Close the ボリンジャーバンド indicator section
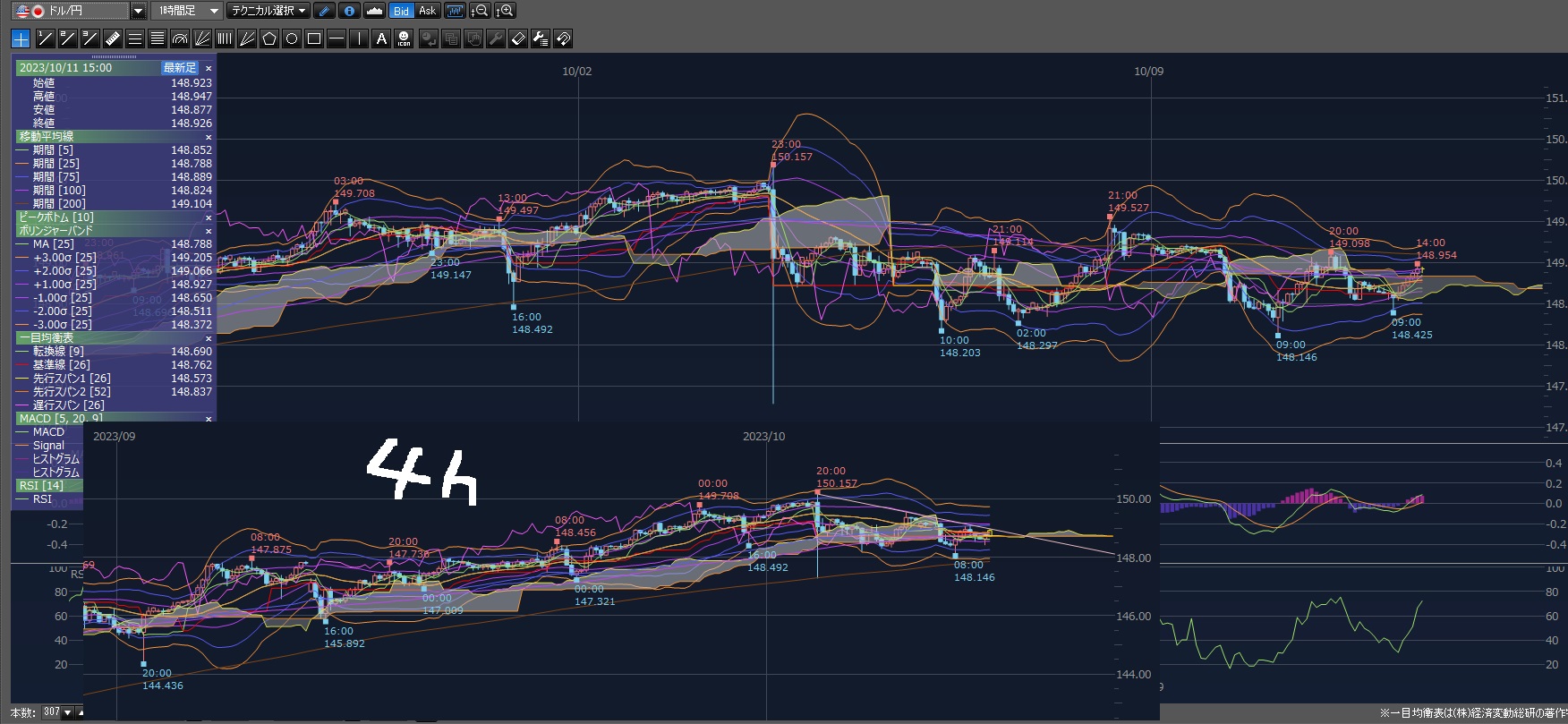 [x=209, y=231]
